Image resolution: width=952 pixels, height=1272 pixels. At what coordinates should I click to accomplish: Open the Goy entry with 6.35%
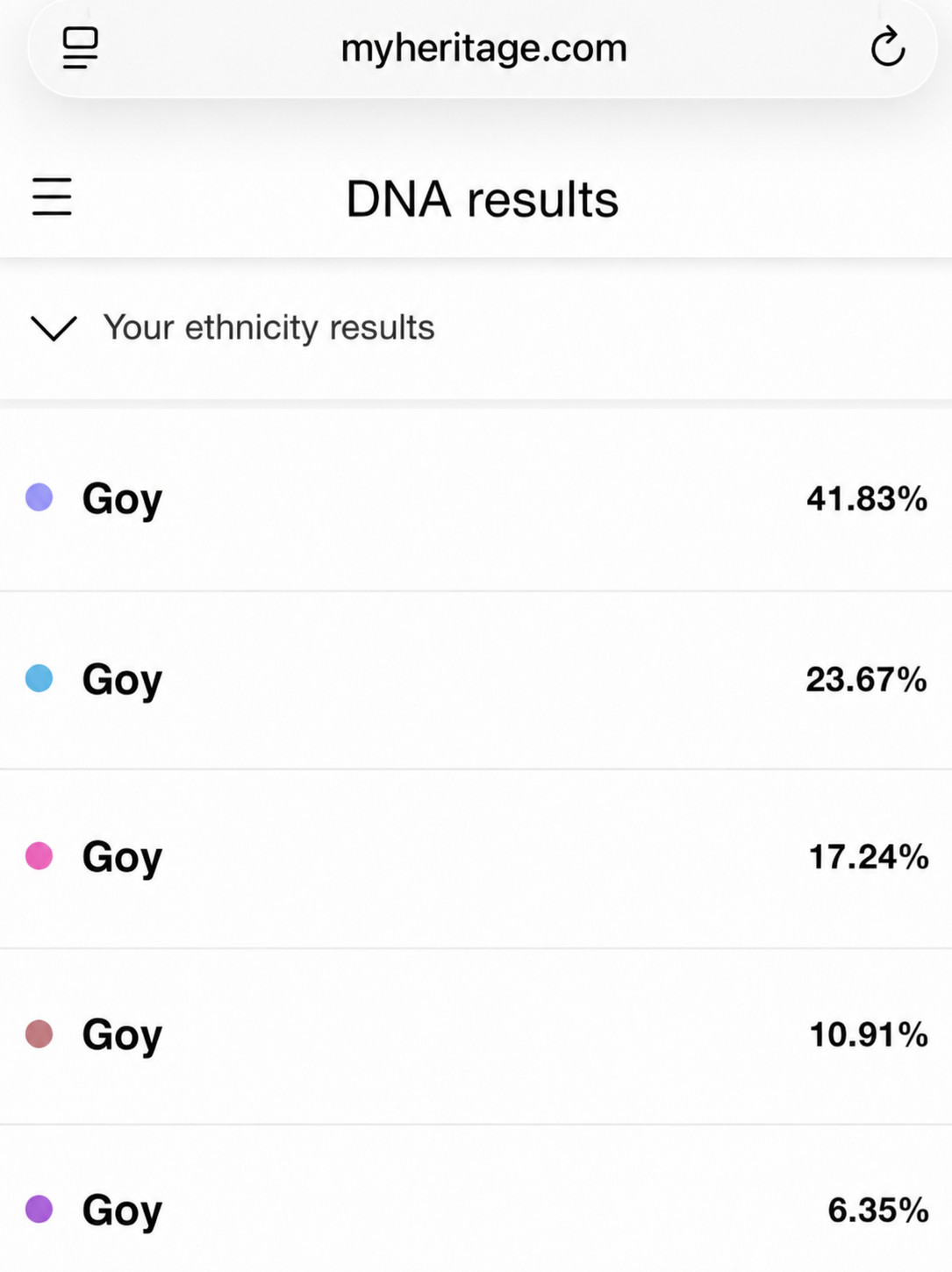tap(476, 1199)
